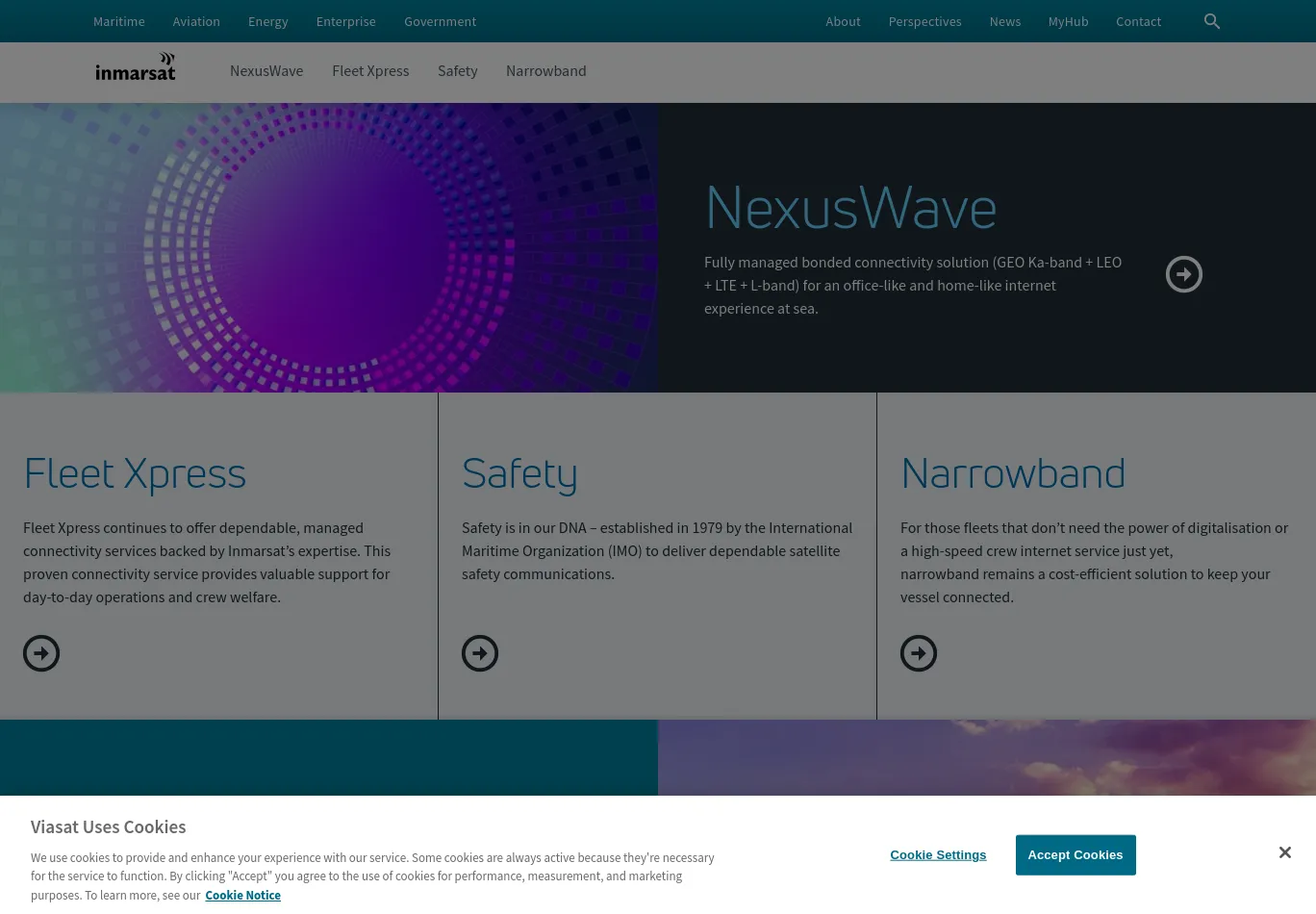Switch to the Fleet Xpress sub-navigation tab
1316x914 pixels.
point(370,71)
